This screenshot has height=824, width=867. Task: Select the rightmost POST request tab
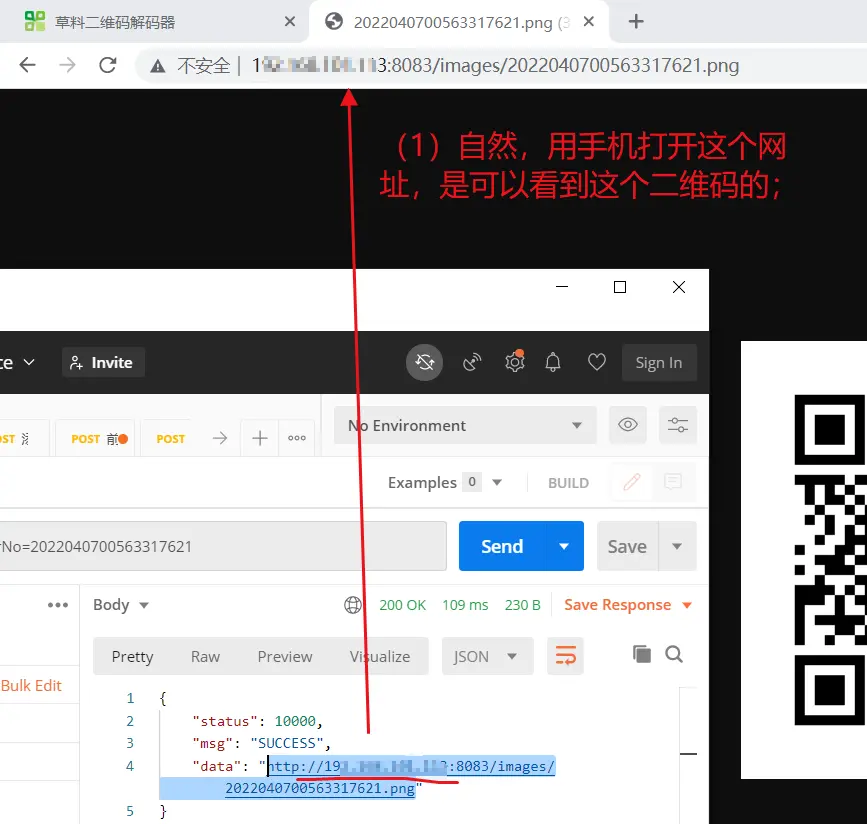coord(170,439)
